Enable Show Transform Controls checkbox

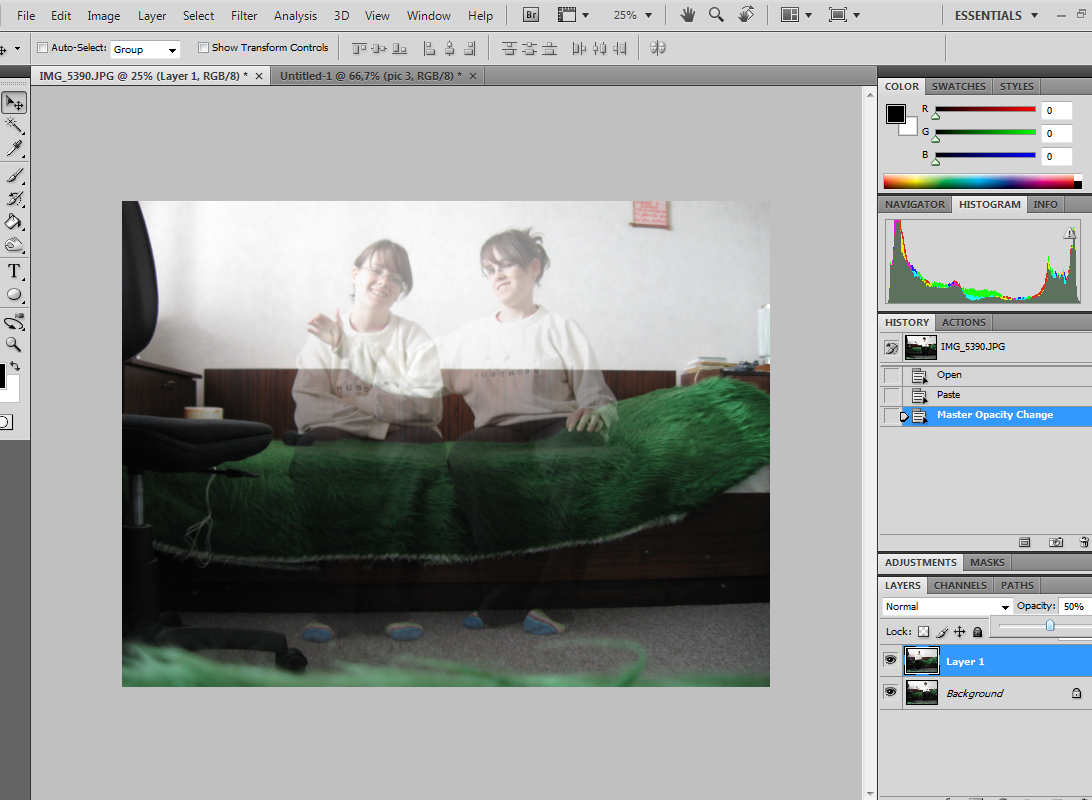pos(203,47)
